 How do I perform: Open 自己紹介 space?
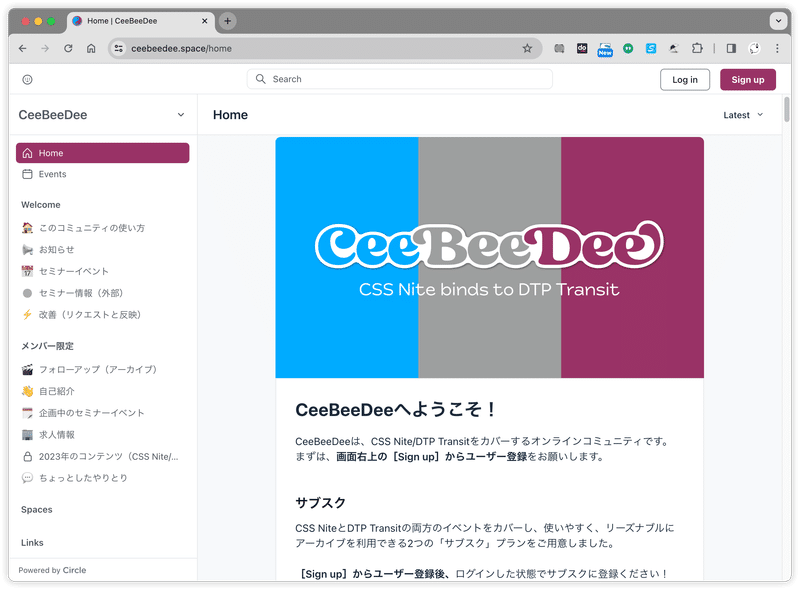click(103, 391)
